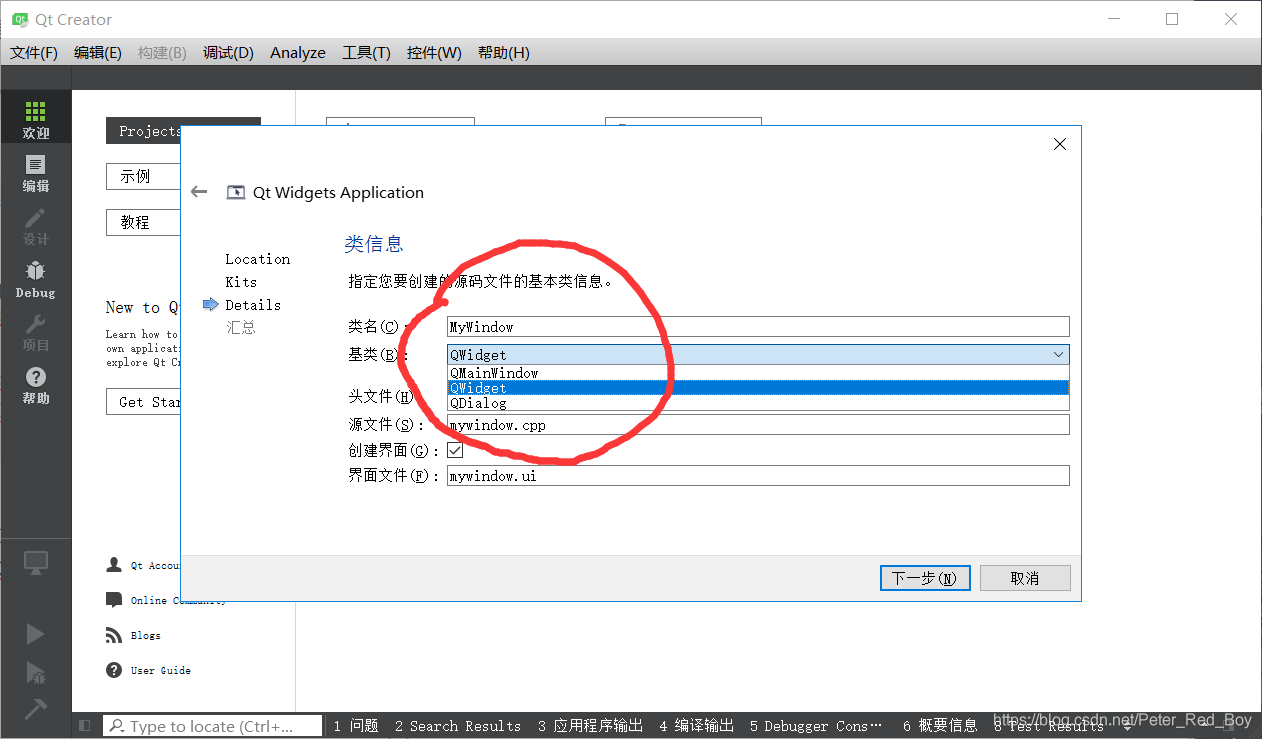
Task: Go back with the wizard arrow
Action: click(199, 192)
